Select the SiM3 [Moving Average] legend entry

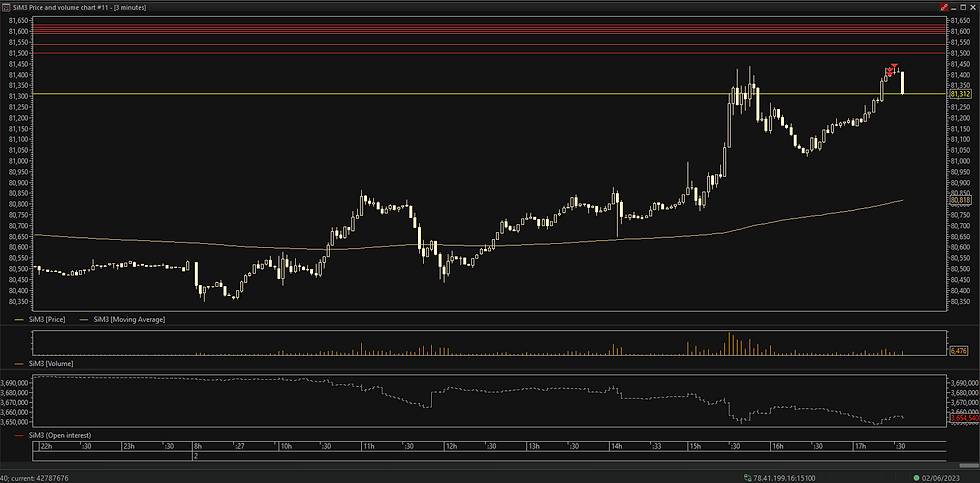[x=122, y=319]
